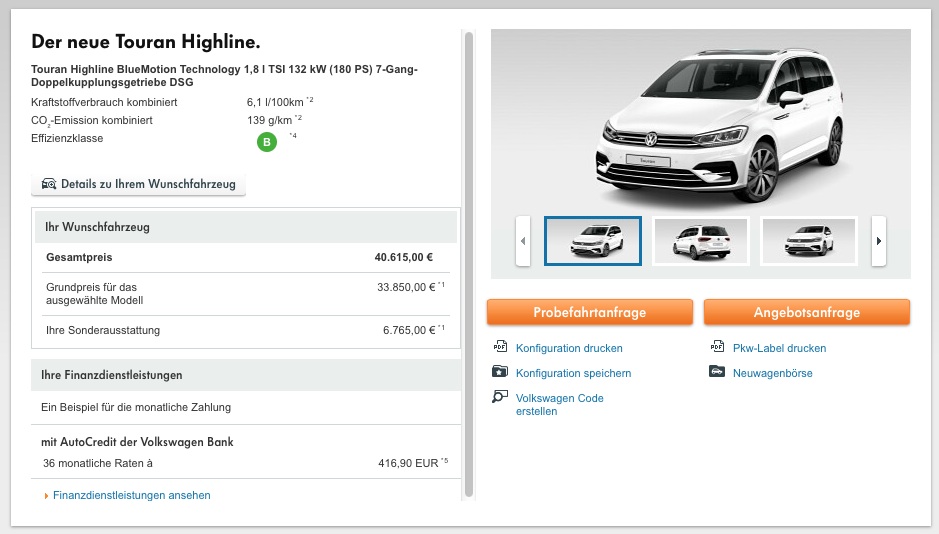Click the Kraftstoffverbrauch kombiniert label

[x=104, y=102]
